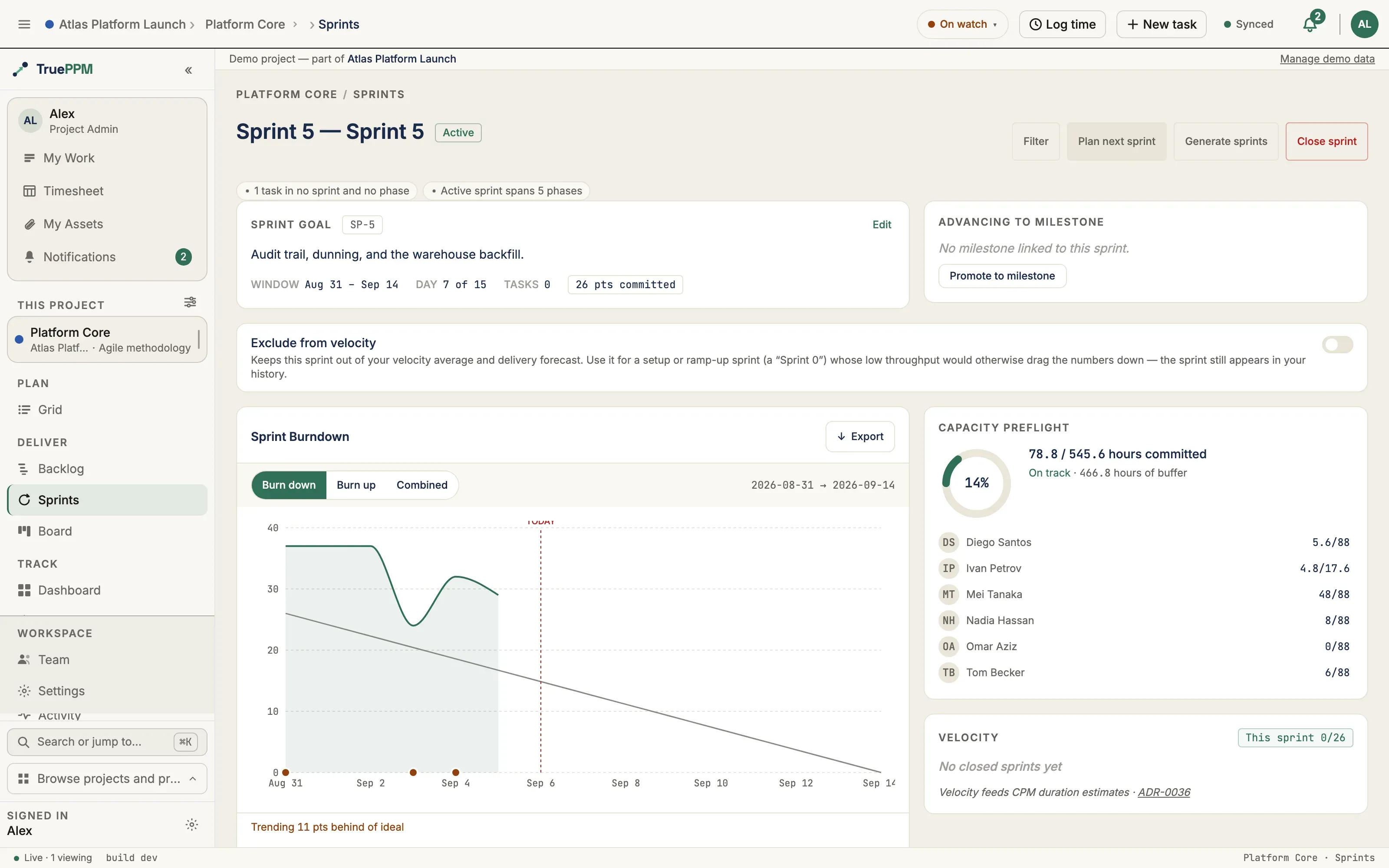Viewport: 1389px width, 868px height.
Task: Open the ADR-0036 link
Action: click(1164, 792)
